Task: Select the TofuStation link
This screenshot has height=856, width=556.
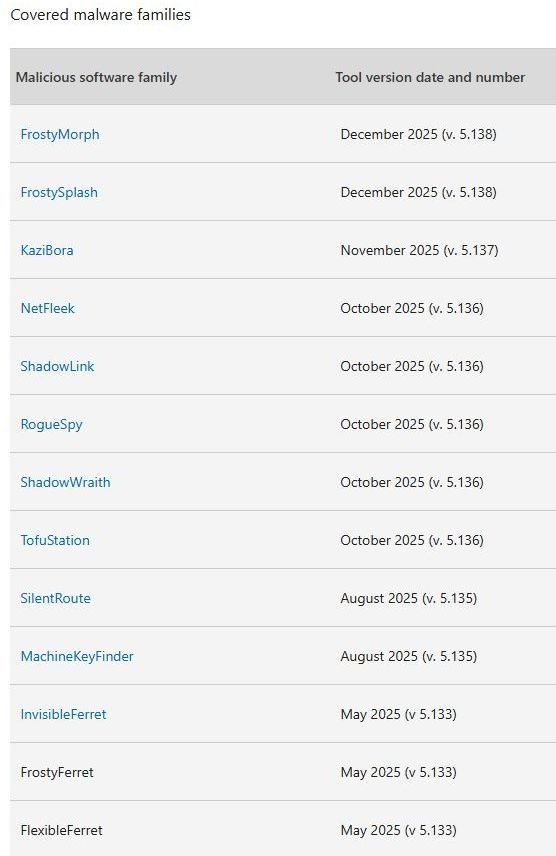Action: tap(55, 540)
